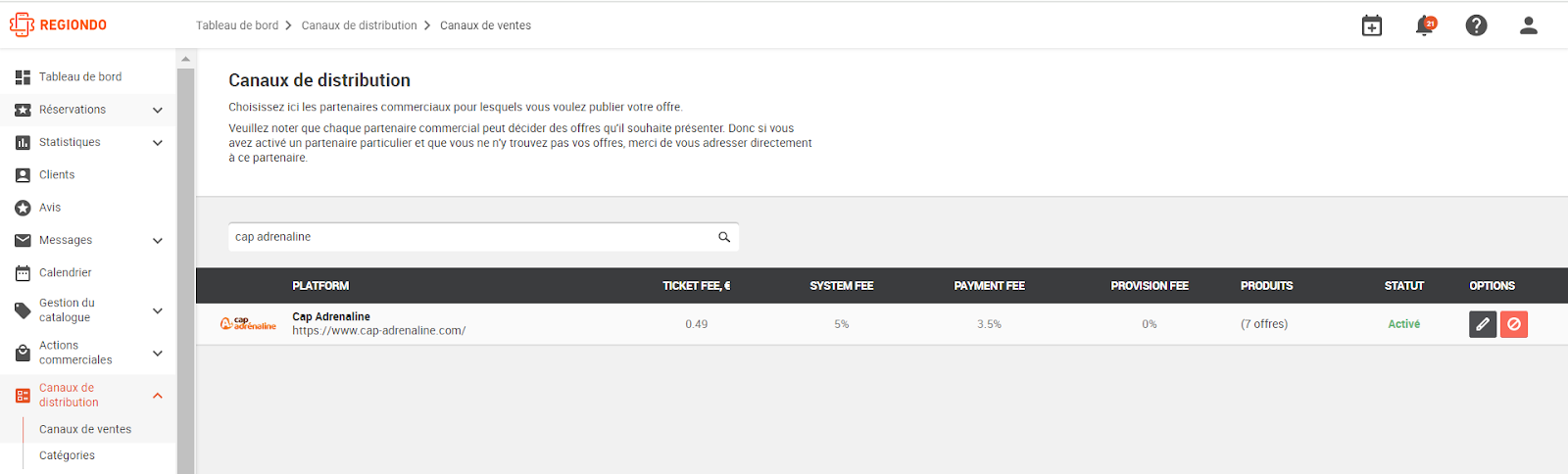Click the 0.49 ticket fee value

[x=697, y=324]
